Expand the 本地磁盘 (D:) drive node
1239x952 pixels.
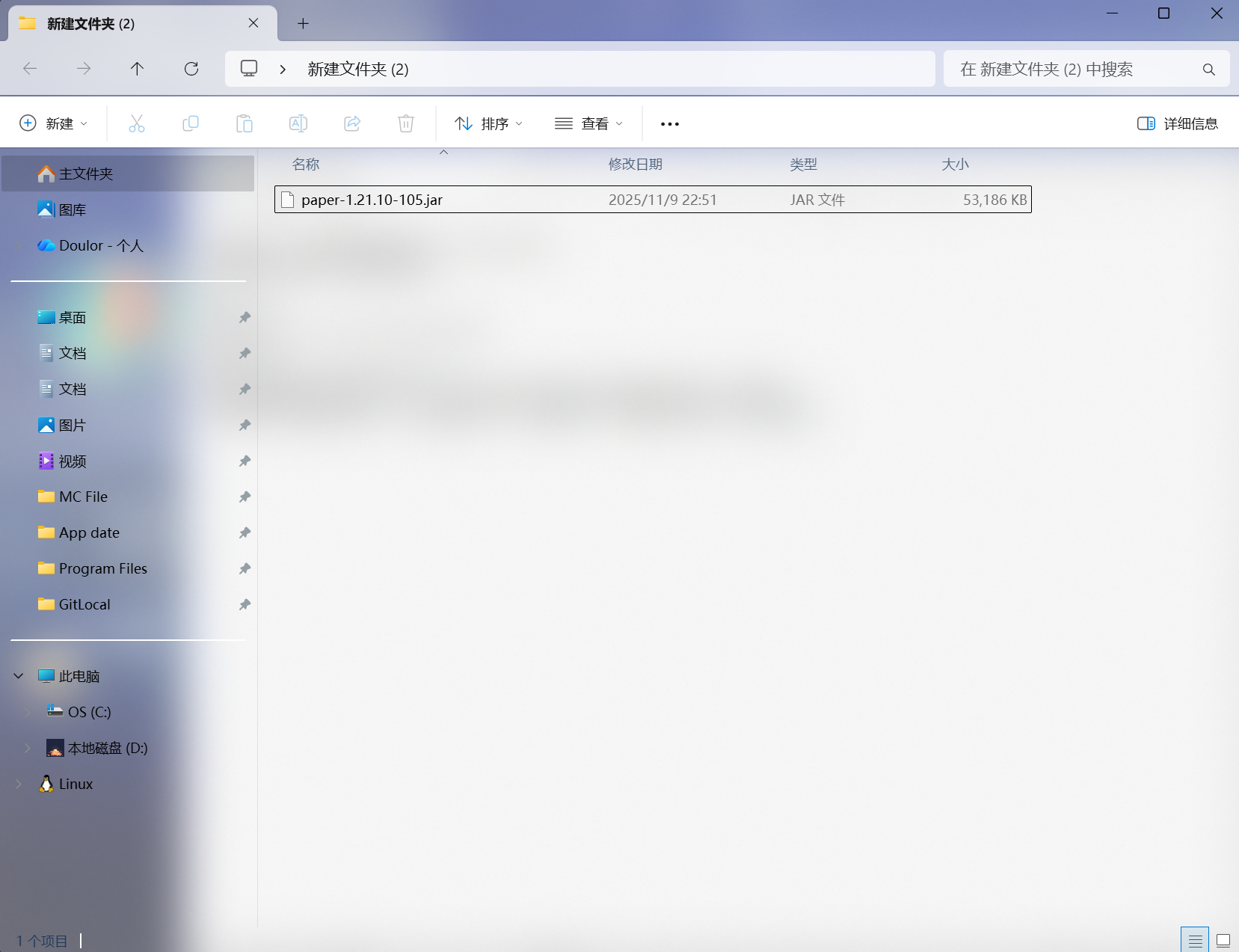[x=28, y=748]
